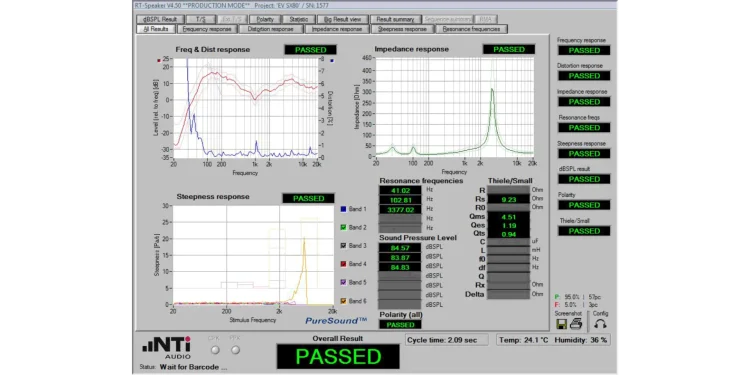Switch to the Polarity tab

[265, 19]
